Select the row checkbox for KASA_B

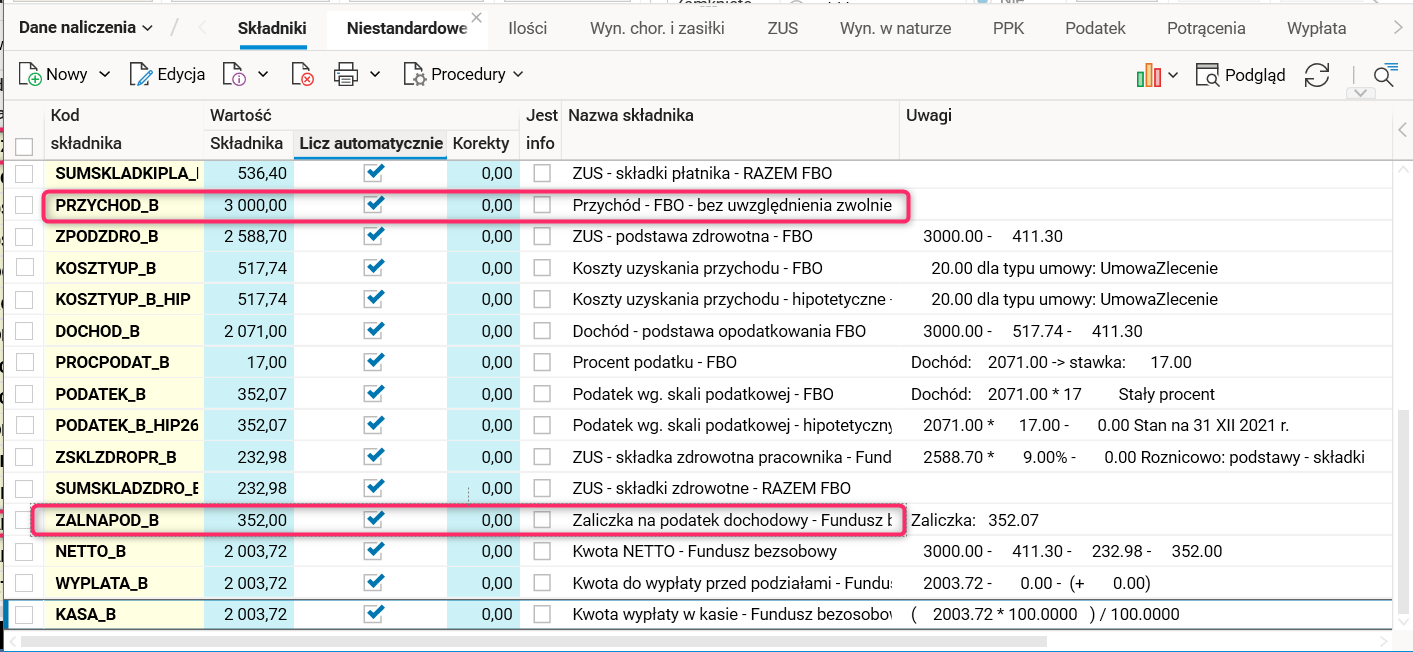(25, 614)
